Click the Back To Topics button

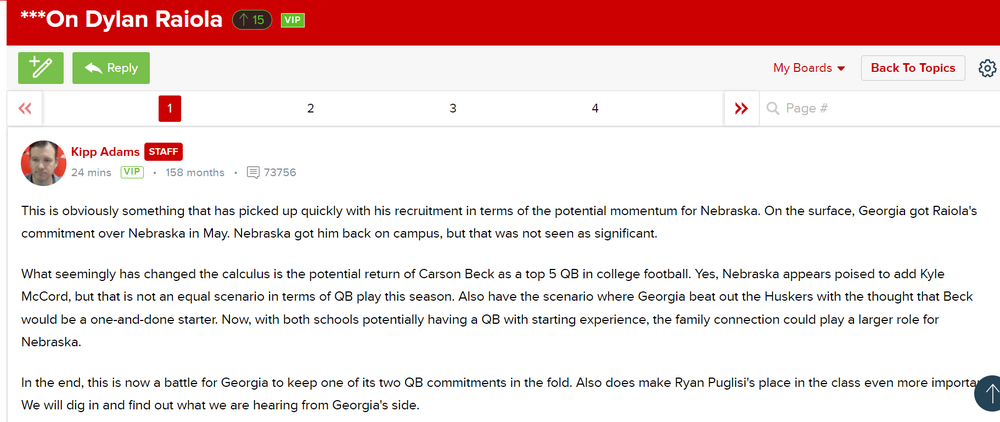pyautogui.click(x=912, y=68)
